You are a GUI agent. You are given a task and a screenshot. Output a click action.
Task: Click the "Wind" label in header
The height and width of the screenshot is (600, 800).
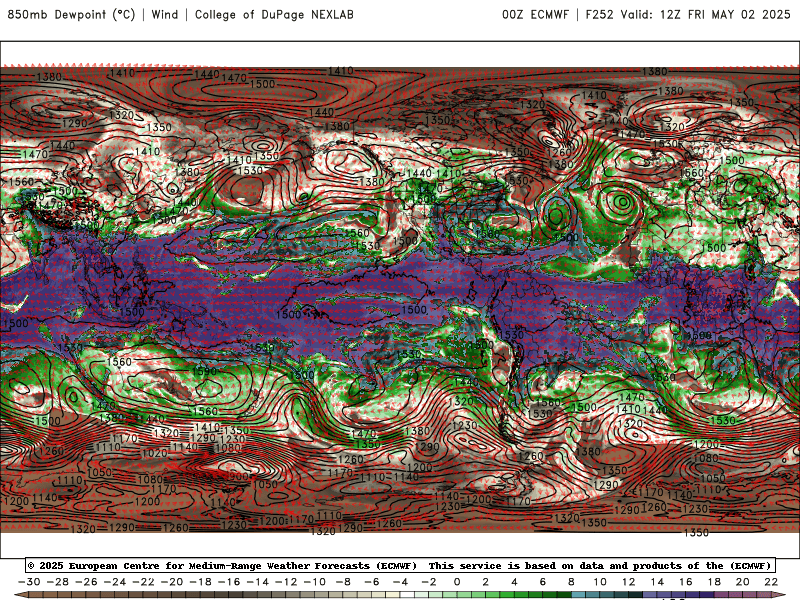165,14
